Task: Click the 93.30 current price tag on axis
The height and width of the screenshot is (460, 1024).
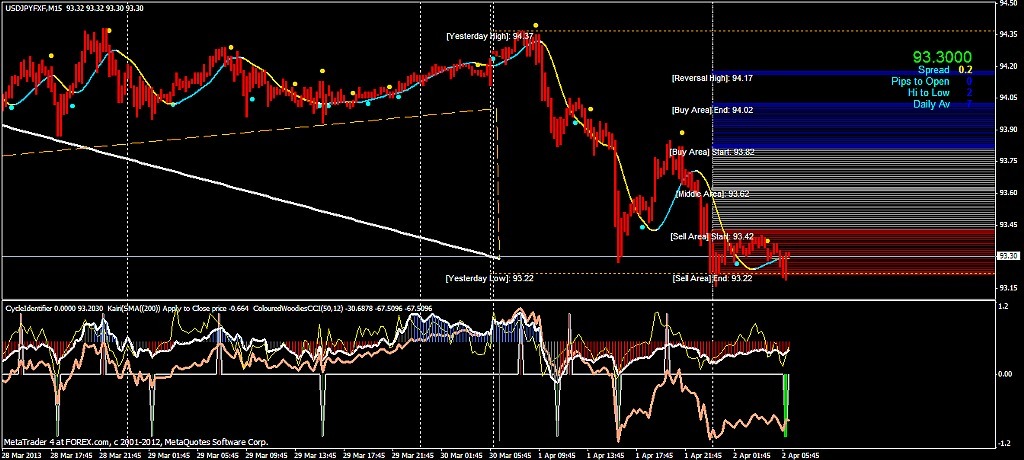Action: [1008, 256]
